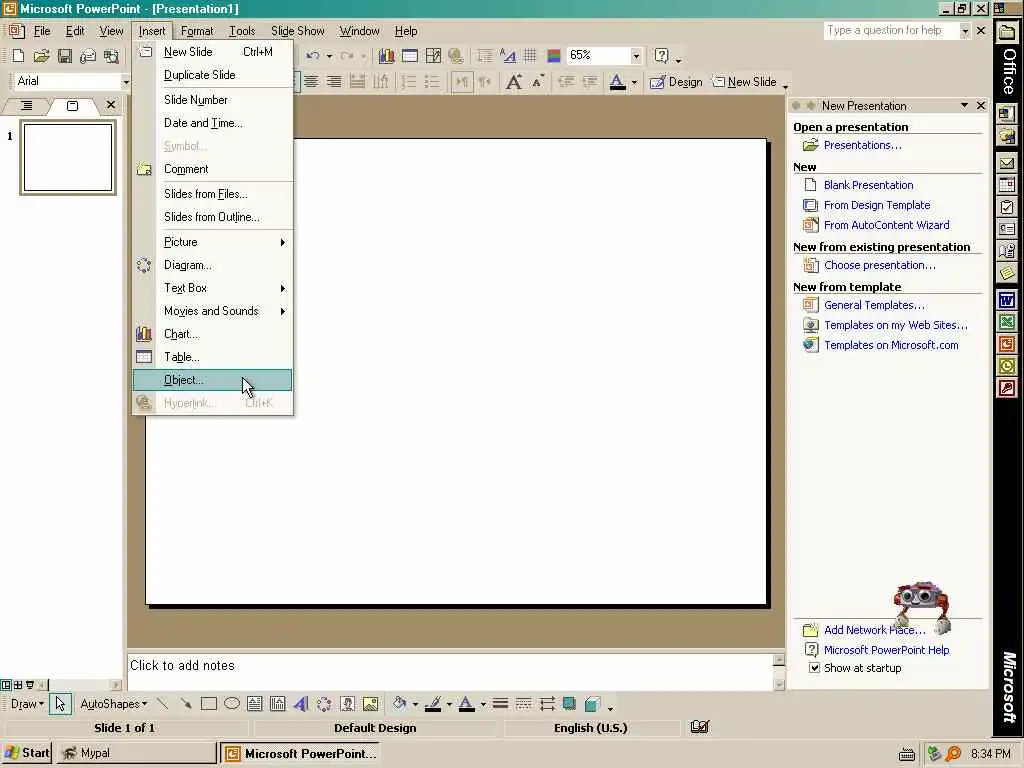The width and height of the screenshot is (1024, 768).
Task: Click the Numbered list icon
Action: tap(409, 82)
